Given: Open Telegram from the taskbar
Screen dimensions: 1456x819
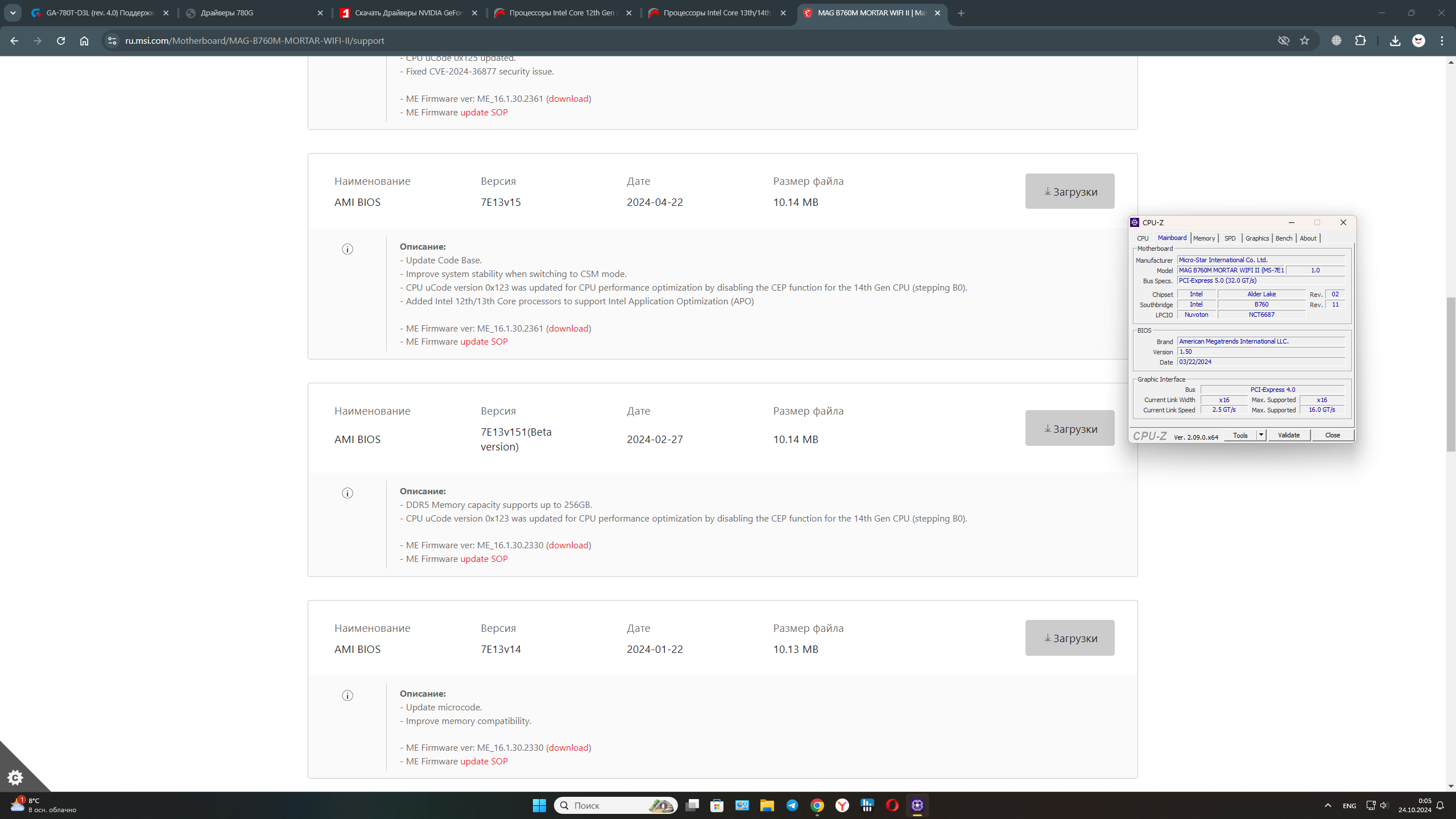Looking at the screenshot, I should [x=792, y=805].
